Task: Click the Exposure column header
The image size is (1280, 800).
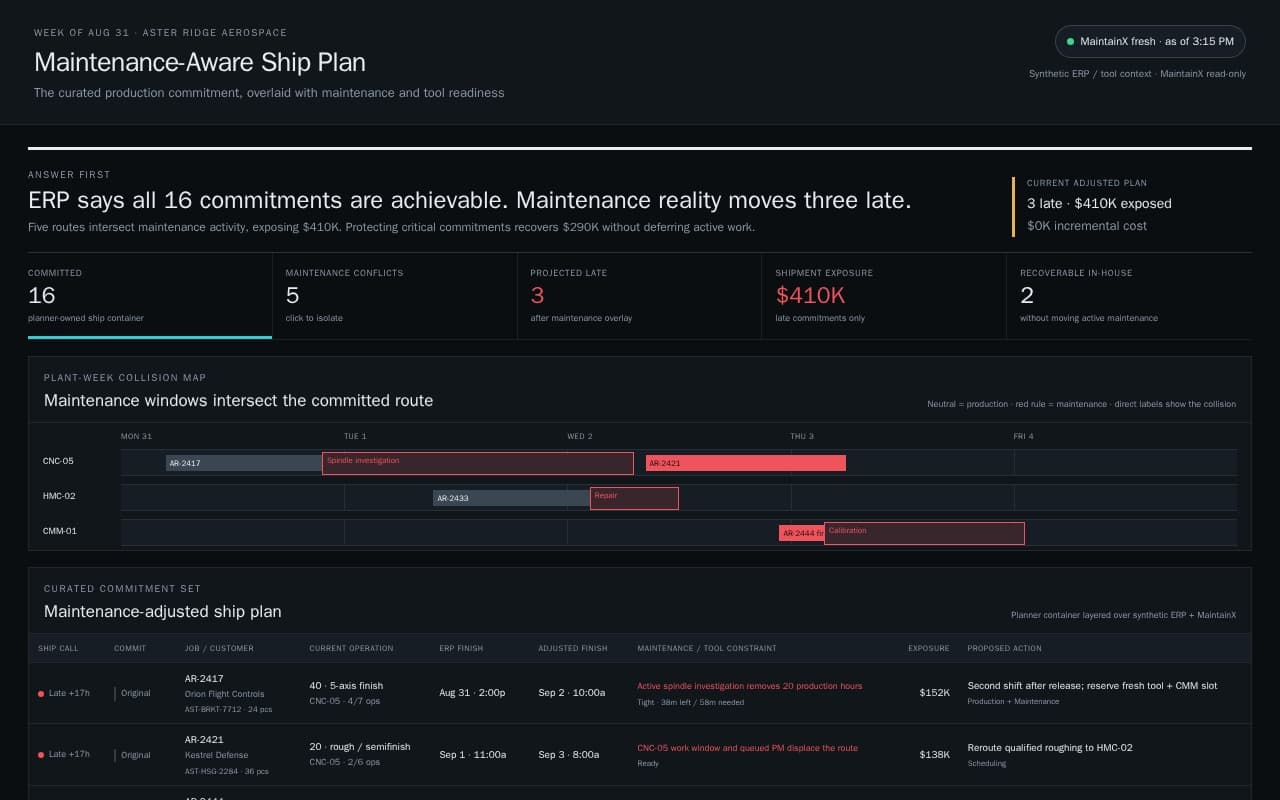Action: 929,648
